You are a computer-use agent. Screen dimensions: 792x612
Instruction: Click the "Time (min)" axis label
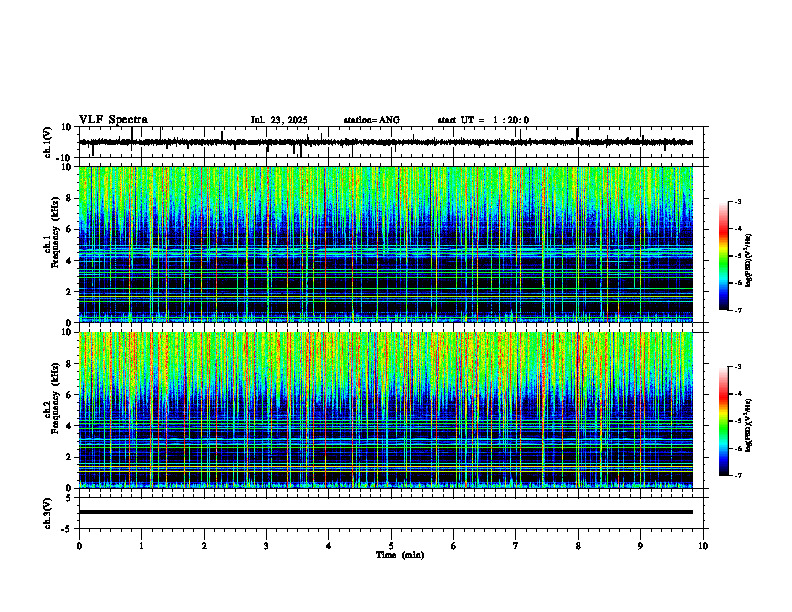click(x=400, y=555)
